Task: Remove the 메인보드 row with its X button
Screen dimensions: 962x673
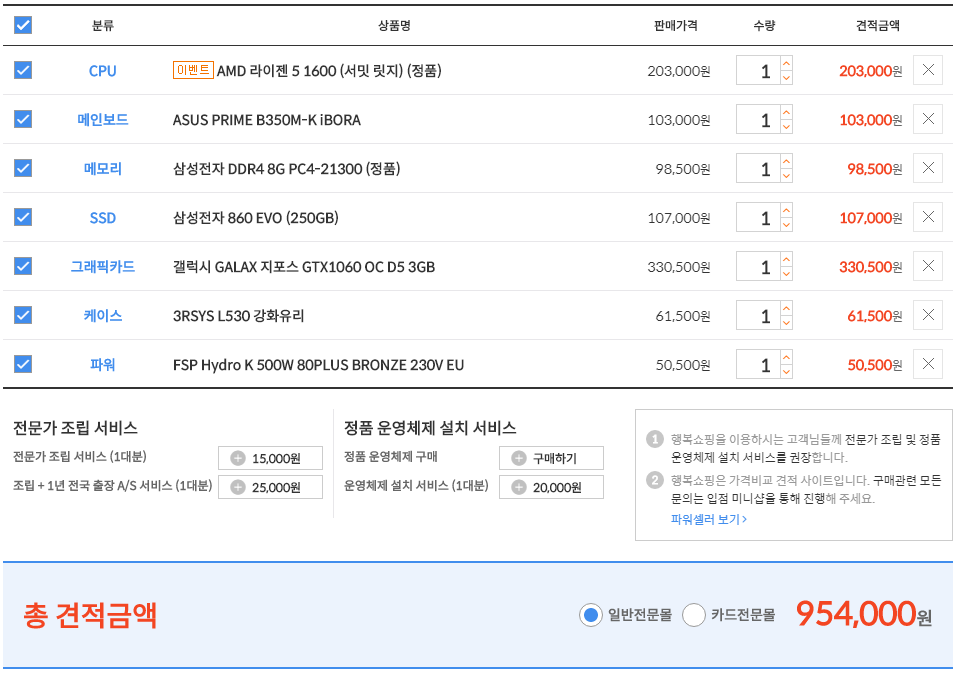Action: click(927, 119)
